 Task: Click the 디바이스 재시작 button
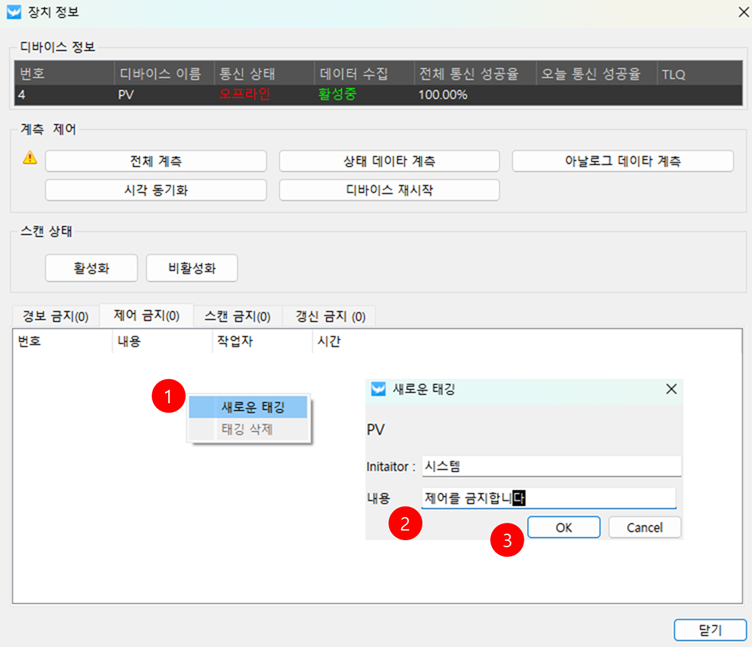click(x=389, y=190)
